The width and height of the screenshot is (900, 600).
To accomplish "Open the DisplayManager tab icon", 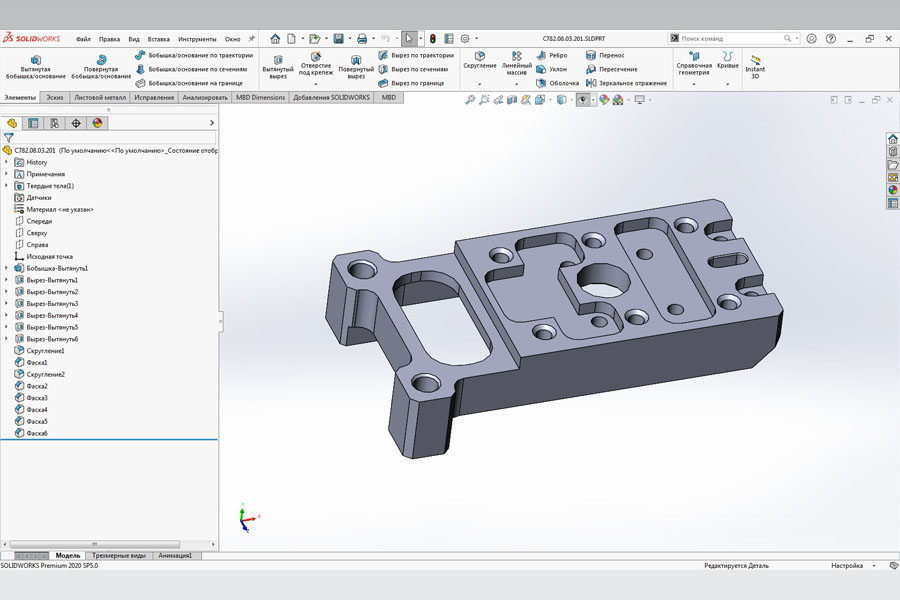I will pos(97,123).
